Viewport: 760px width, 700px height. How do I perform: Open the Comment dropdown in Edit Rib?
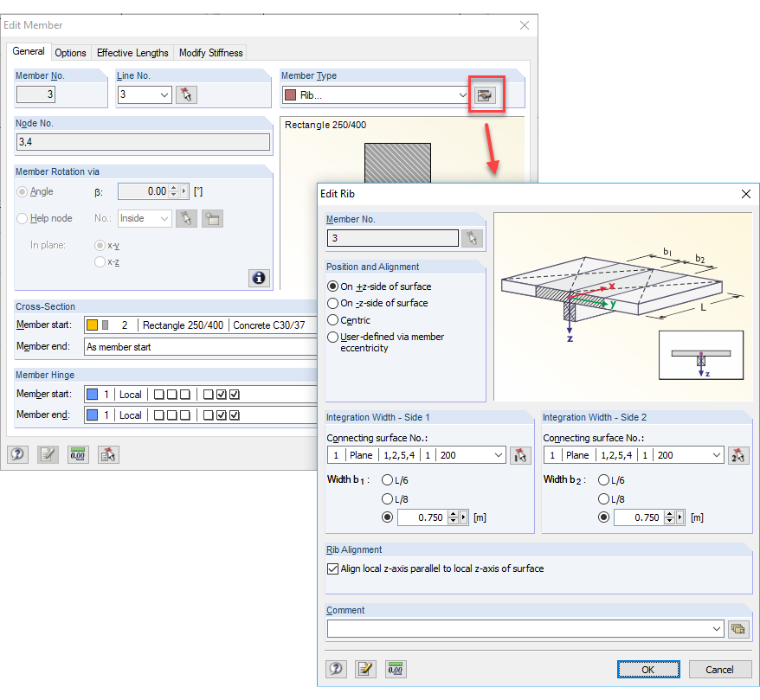pos(716,629)
